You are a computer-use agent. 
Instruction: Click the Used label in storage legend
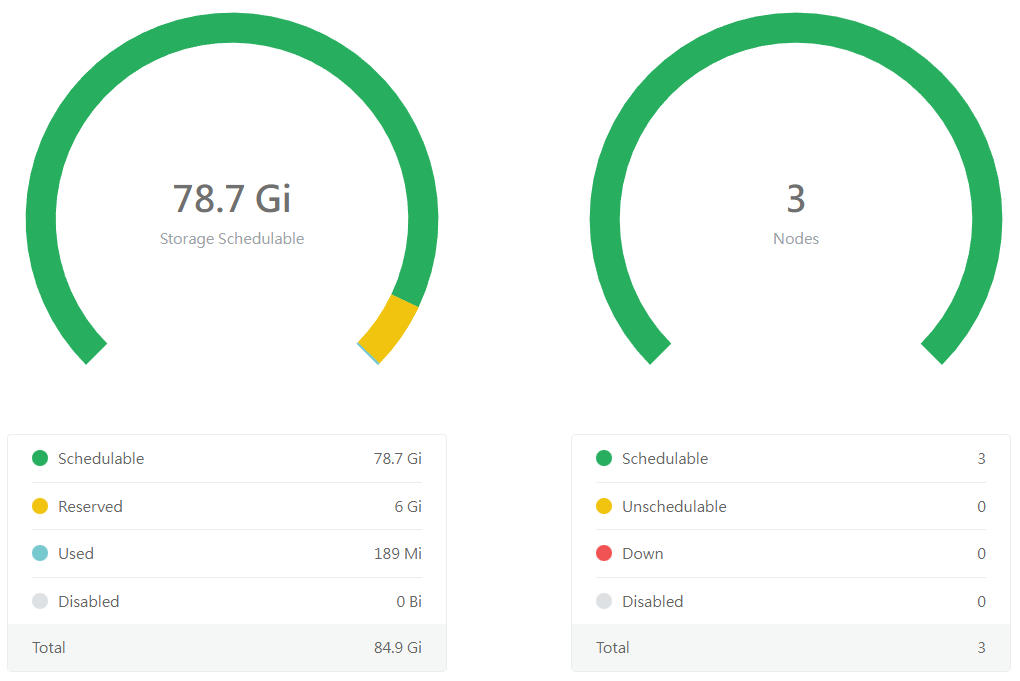pos(76,554)
